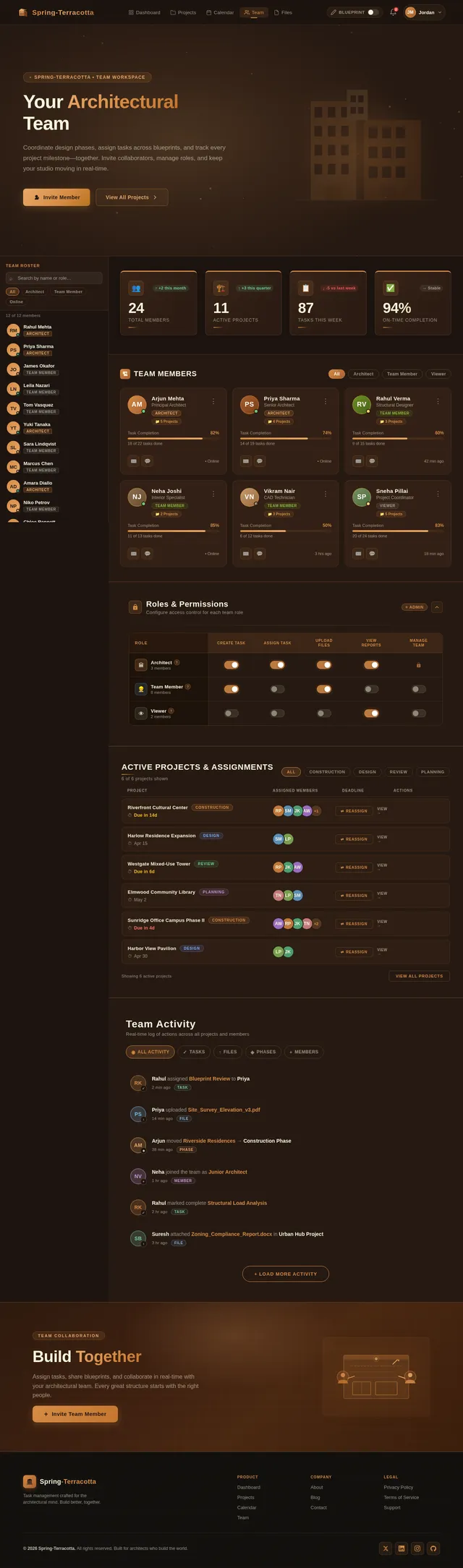Toggle the Blueprint mode switch
Viewport: 463px width, 1568px height.
[372, 12]
